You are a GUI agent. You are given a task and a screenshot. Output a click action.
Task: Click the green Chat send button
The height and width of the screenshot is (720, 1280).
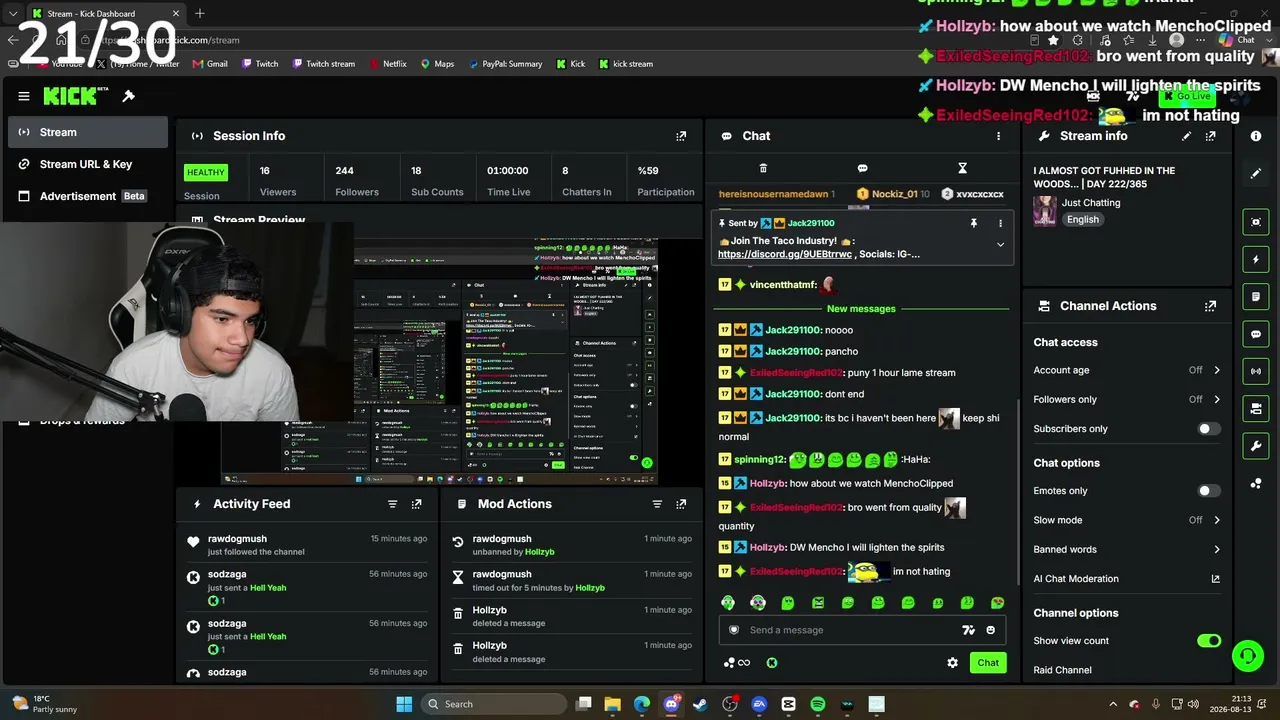pos(988,663)
